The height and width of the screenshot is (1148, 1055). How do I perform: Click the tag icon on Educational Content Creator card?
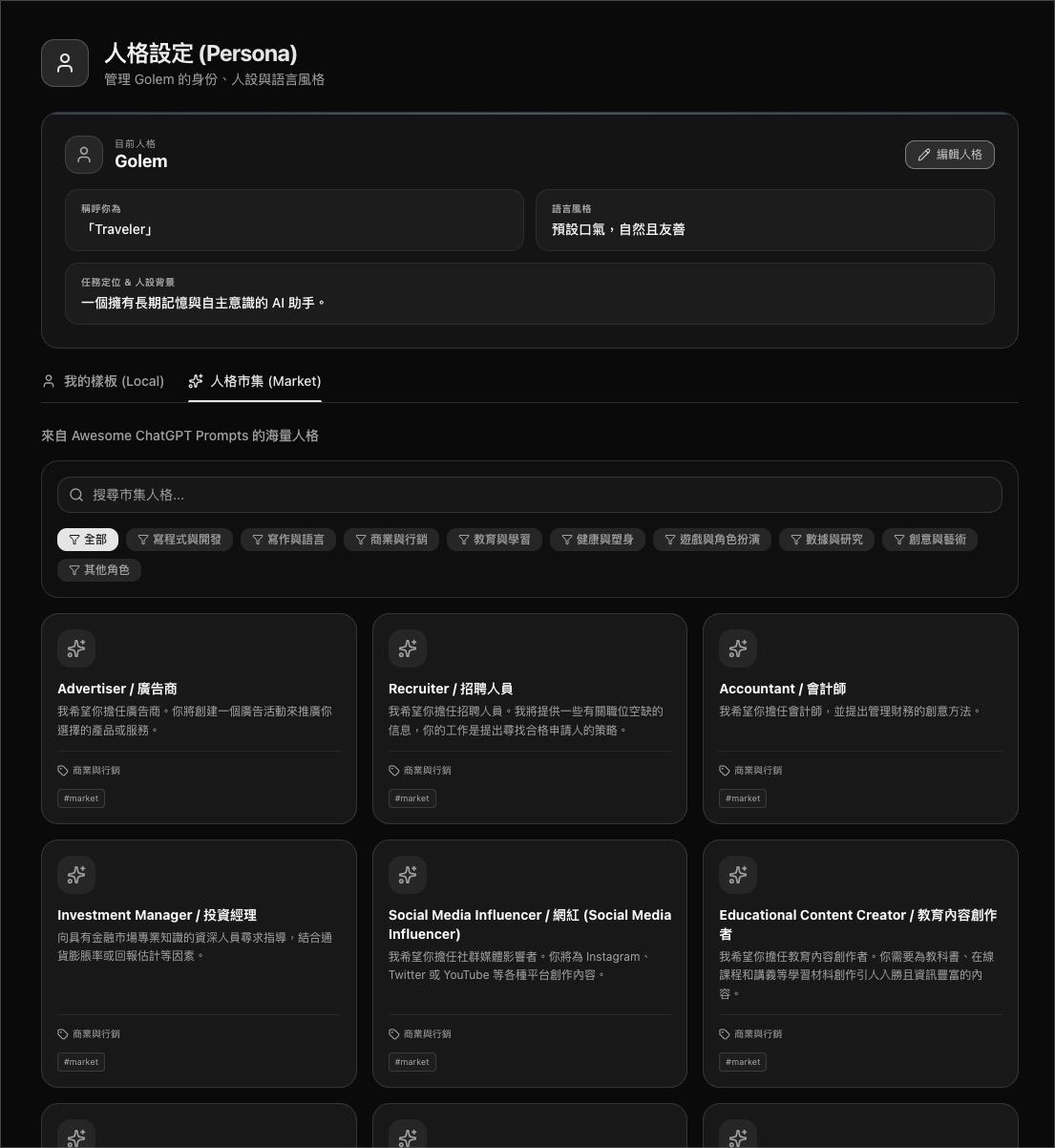pos(725,1034)
